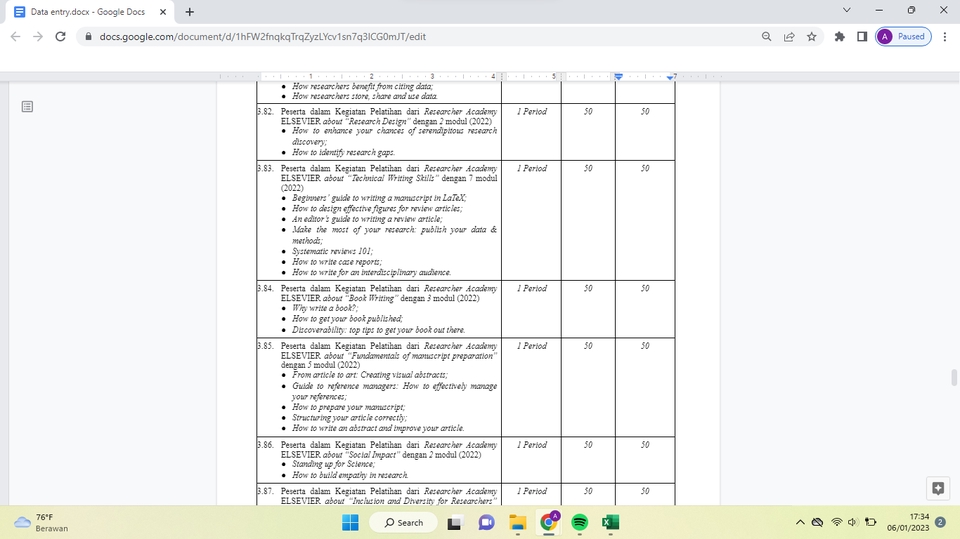Viewport: 960px width, 539px height.
Task: Click the left indent marker on ruler
Action: click(x=618, y=77)
